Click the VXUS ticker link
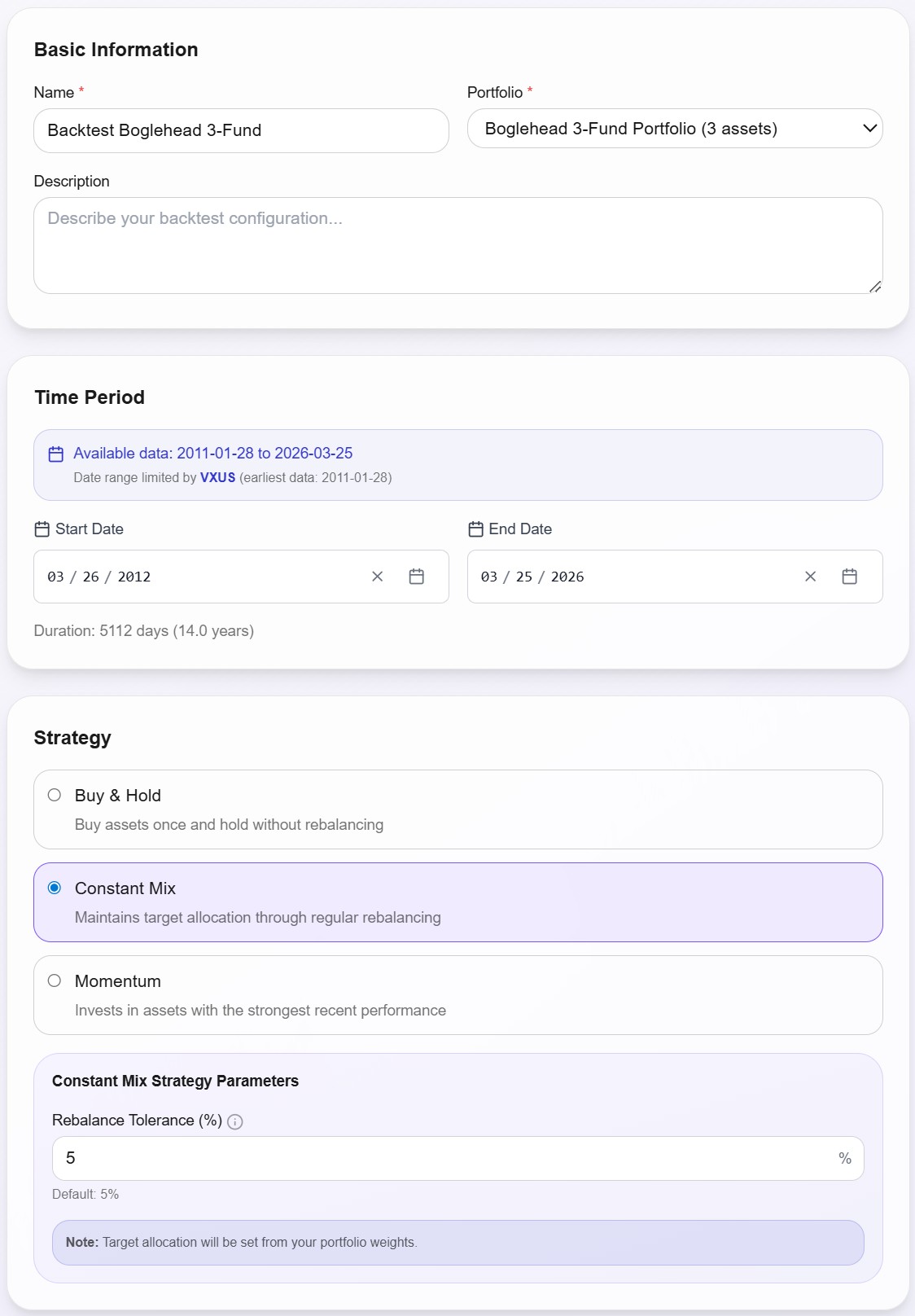This screenshot has height=1316, width=915. pyautogui.click(x=217, y=478)
